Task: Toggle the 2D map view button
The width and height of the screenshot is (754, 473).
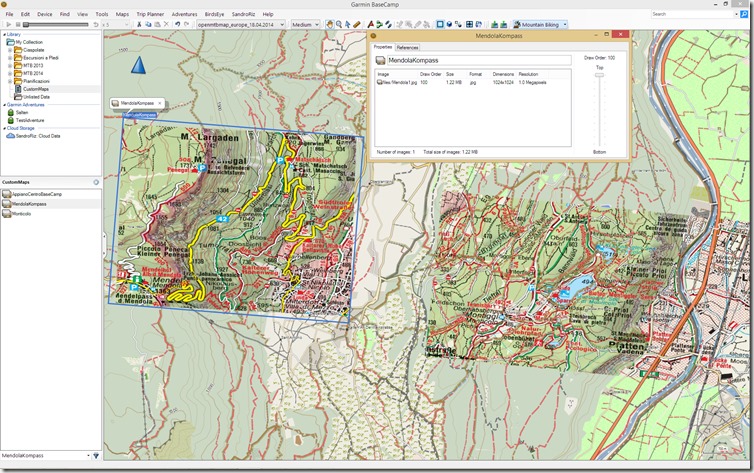Action: tap(440, 24)
